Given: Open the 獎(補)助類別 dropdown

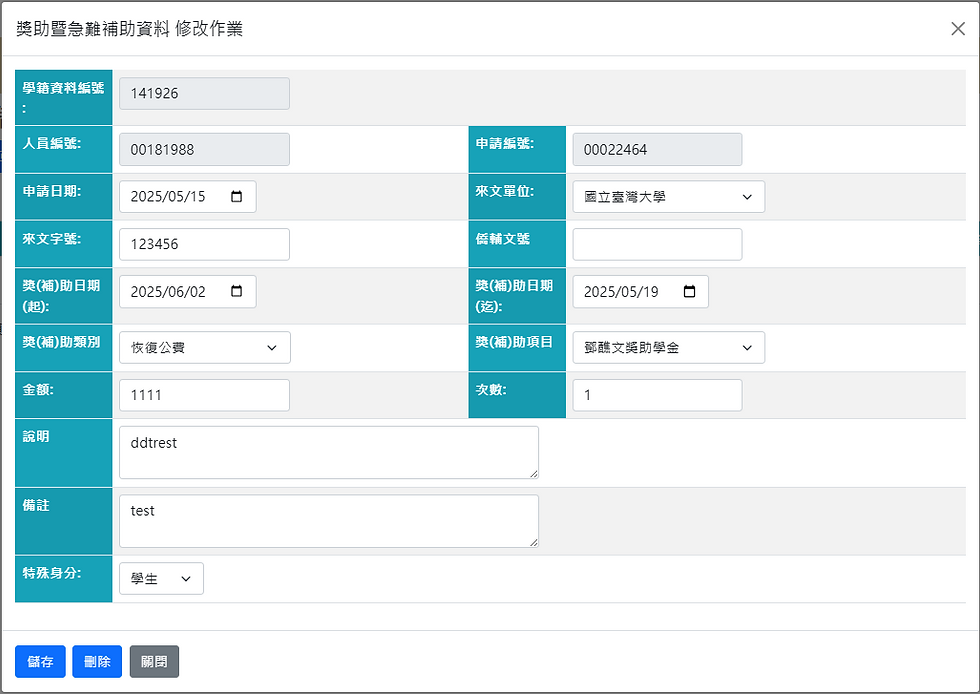Looking at the screenshot, I should (x=204, y=348).
